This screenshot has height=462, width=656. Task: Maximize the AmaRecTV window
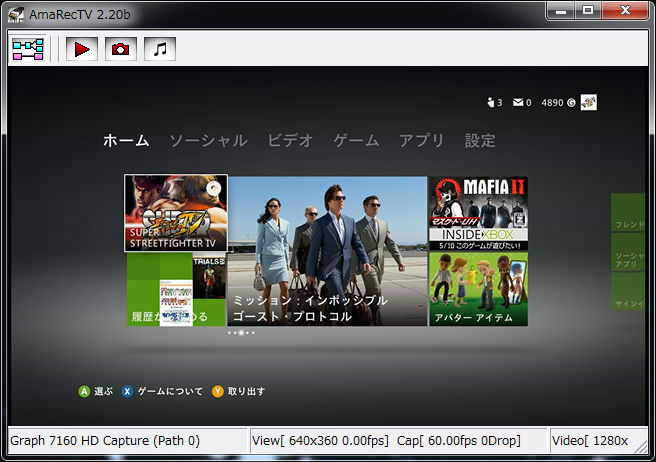click(588, 10)
